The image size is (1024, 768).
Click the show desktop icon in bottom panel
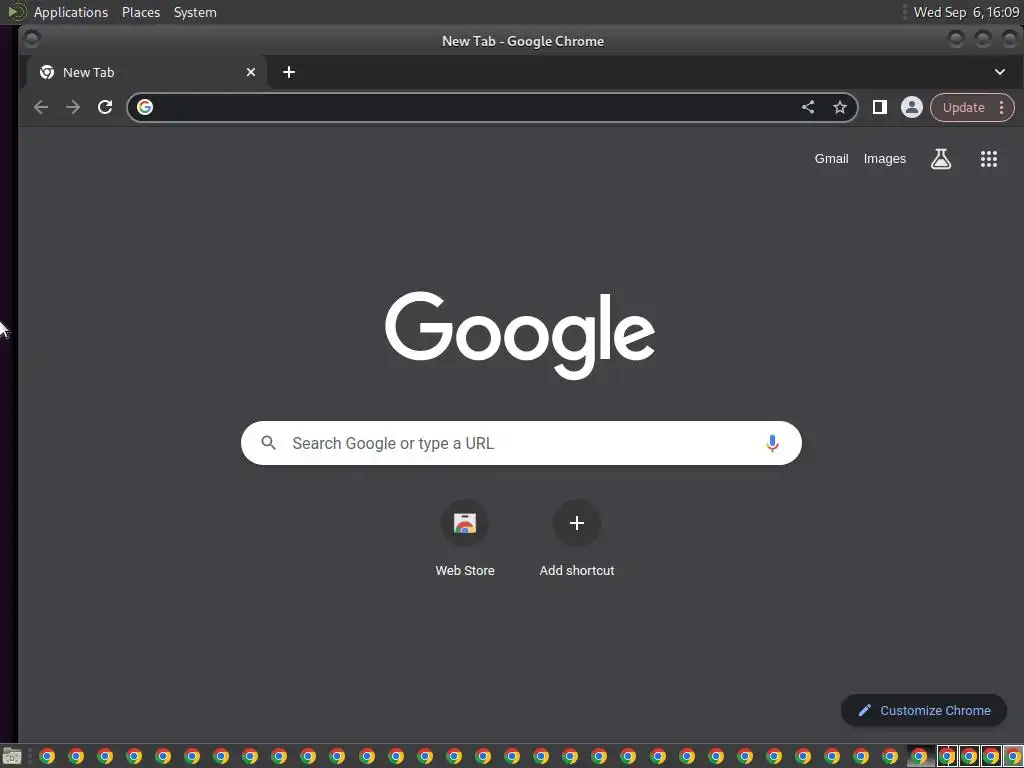point(12,757)
